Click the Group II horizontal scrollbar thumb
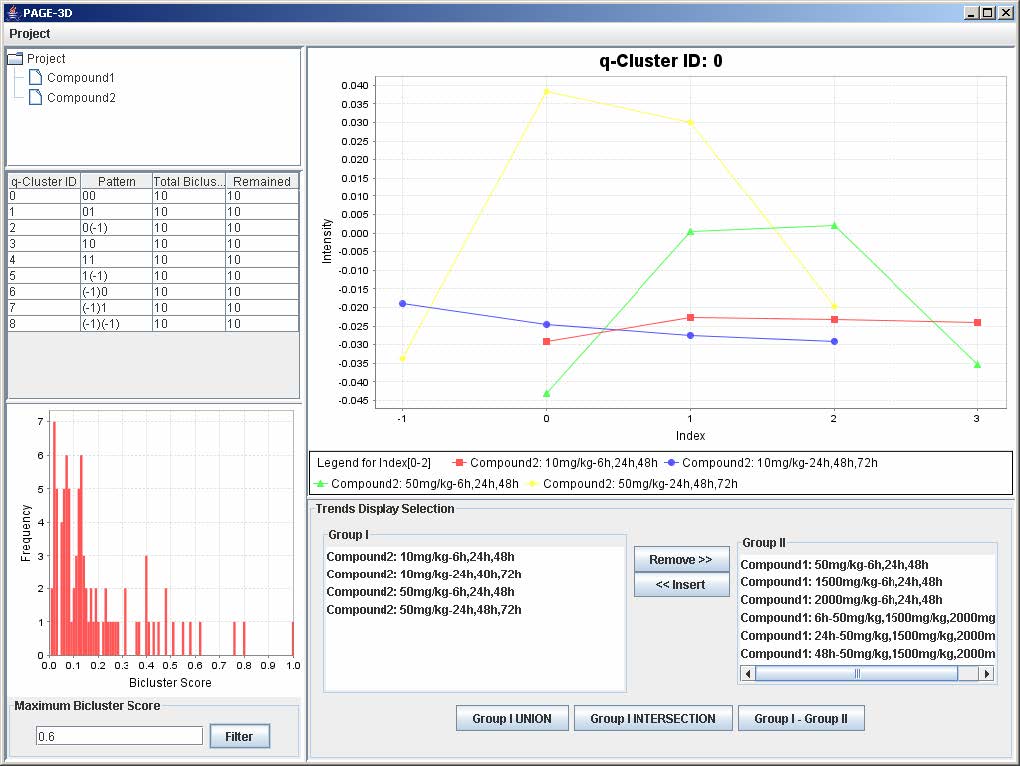This screenshot has height=766, width=1020. tap(856, 674)
